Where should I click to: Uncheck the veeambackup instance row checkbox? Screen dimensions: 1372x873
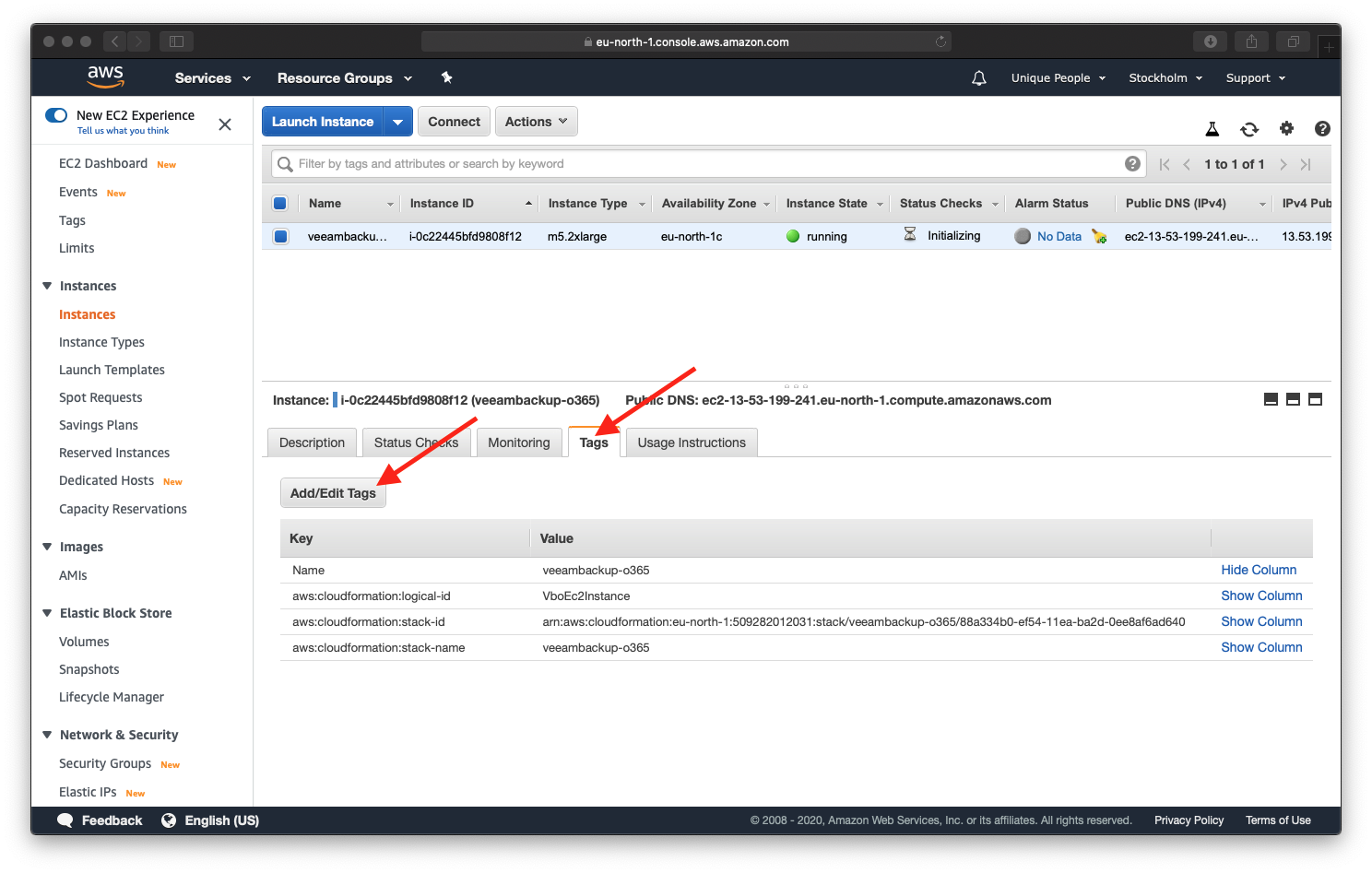(x=280, y=236)
